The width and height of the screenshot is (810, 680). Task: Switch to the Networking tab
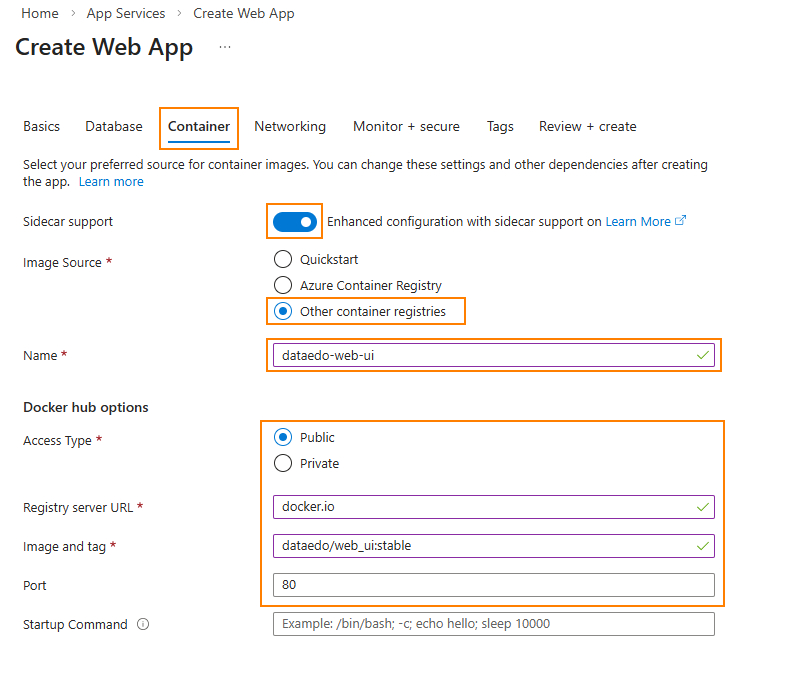(x=289, y=126)
